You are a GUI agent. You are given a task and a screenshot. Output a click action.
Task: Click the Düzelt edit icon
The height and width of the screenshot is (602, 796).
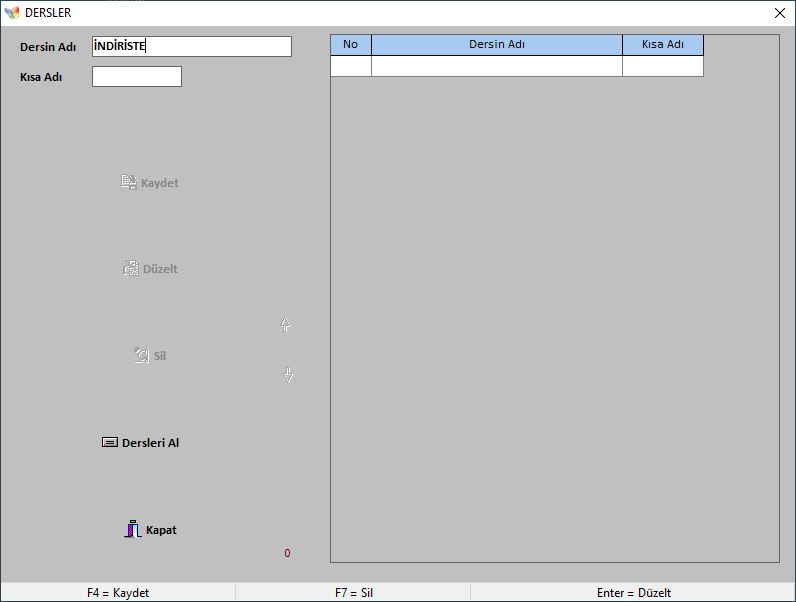[130, 269]
